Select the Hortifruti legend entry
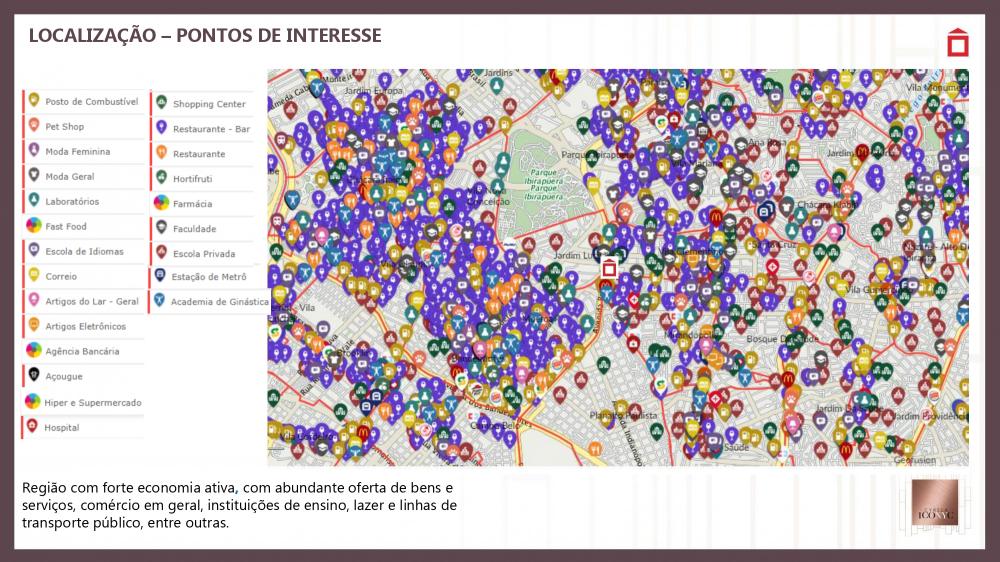The image size is (1000, 562). click(192, 179)
